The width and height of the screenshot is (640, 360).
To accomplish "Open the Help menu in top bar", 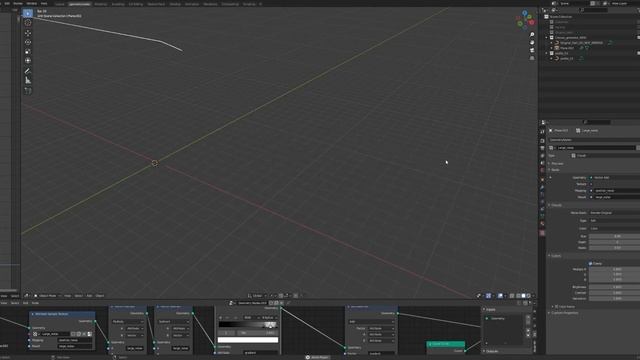I will coord(44,3).
